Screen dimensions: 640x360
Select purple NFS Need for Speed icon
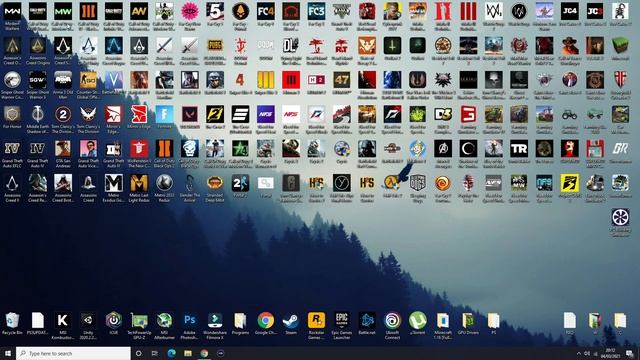[265, 115]
